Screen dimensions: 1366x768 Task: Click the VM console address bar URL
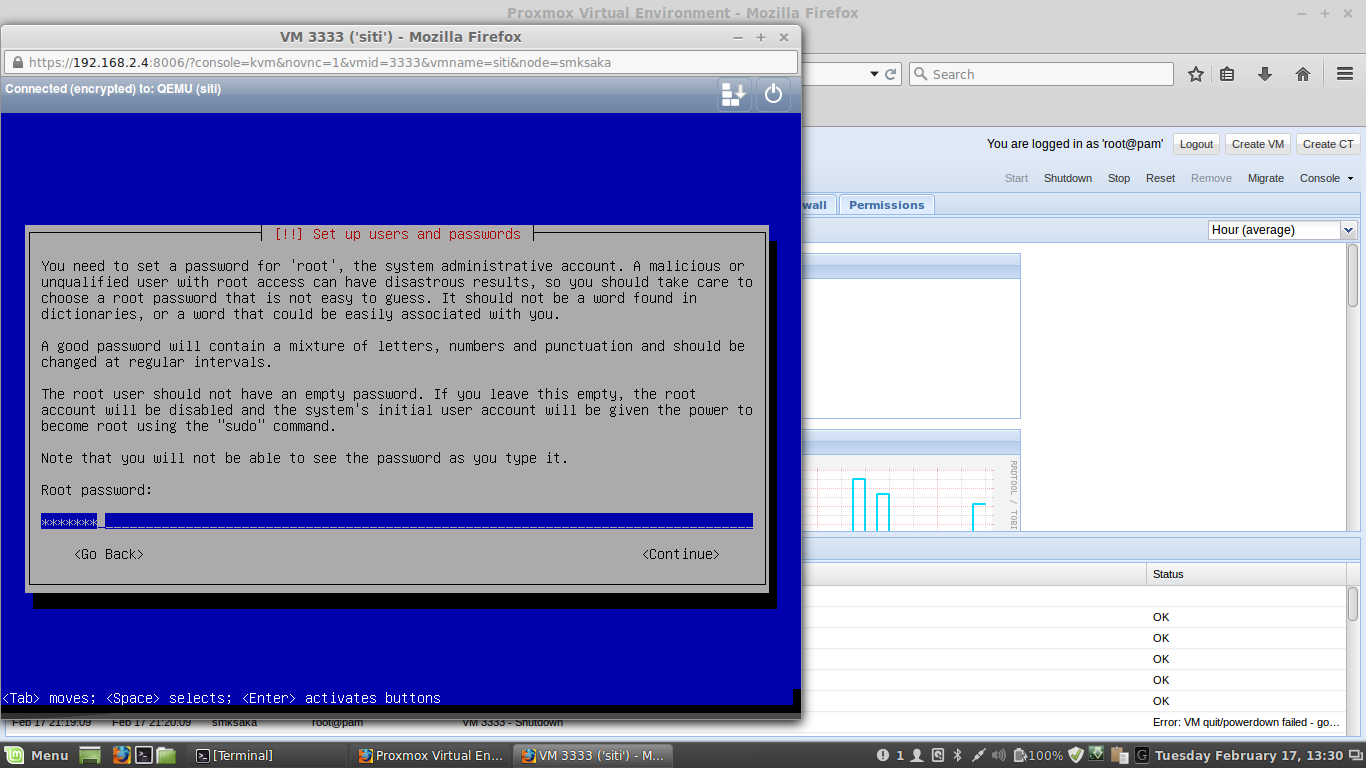click(x=320, y=62)
